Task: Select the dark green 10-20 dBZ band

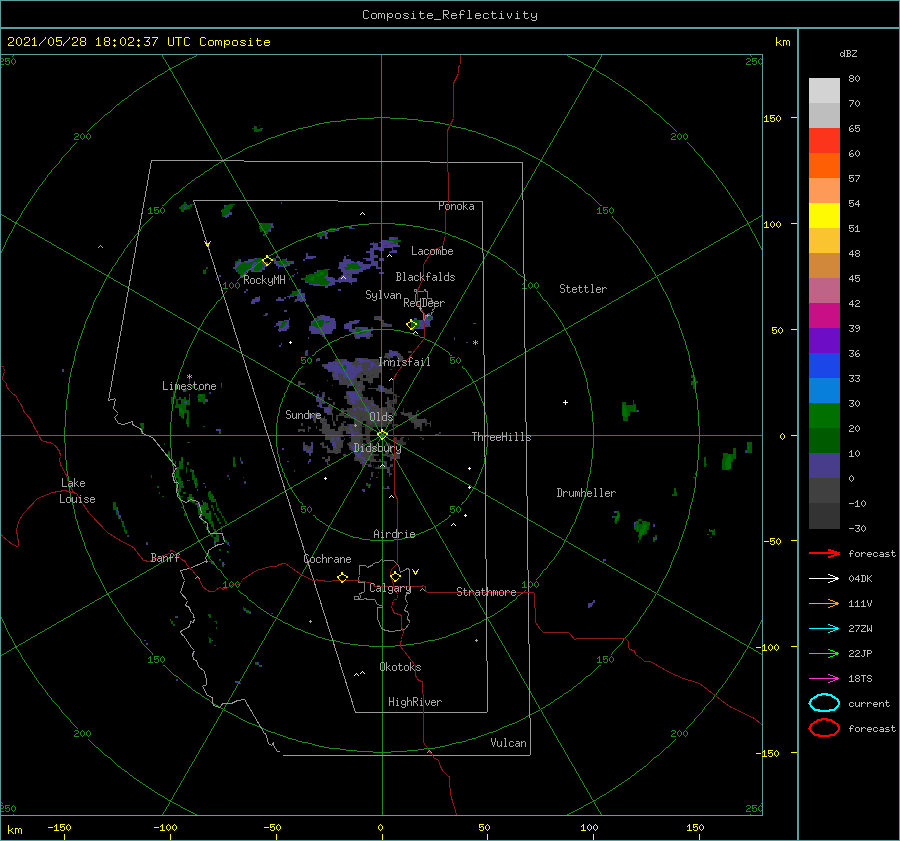Action: click(824, 440)
